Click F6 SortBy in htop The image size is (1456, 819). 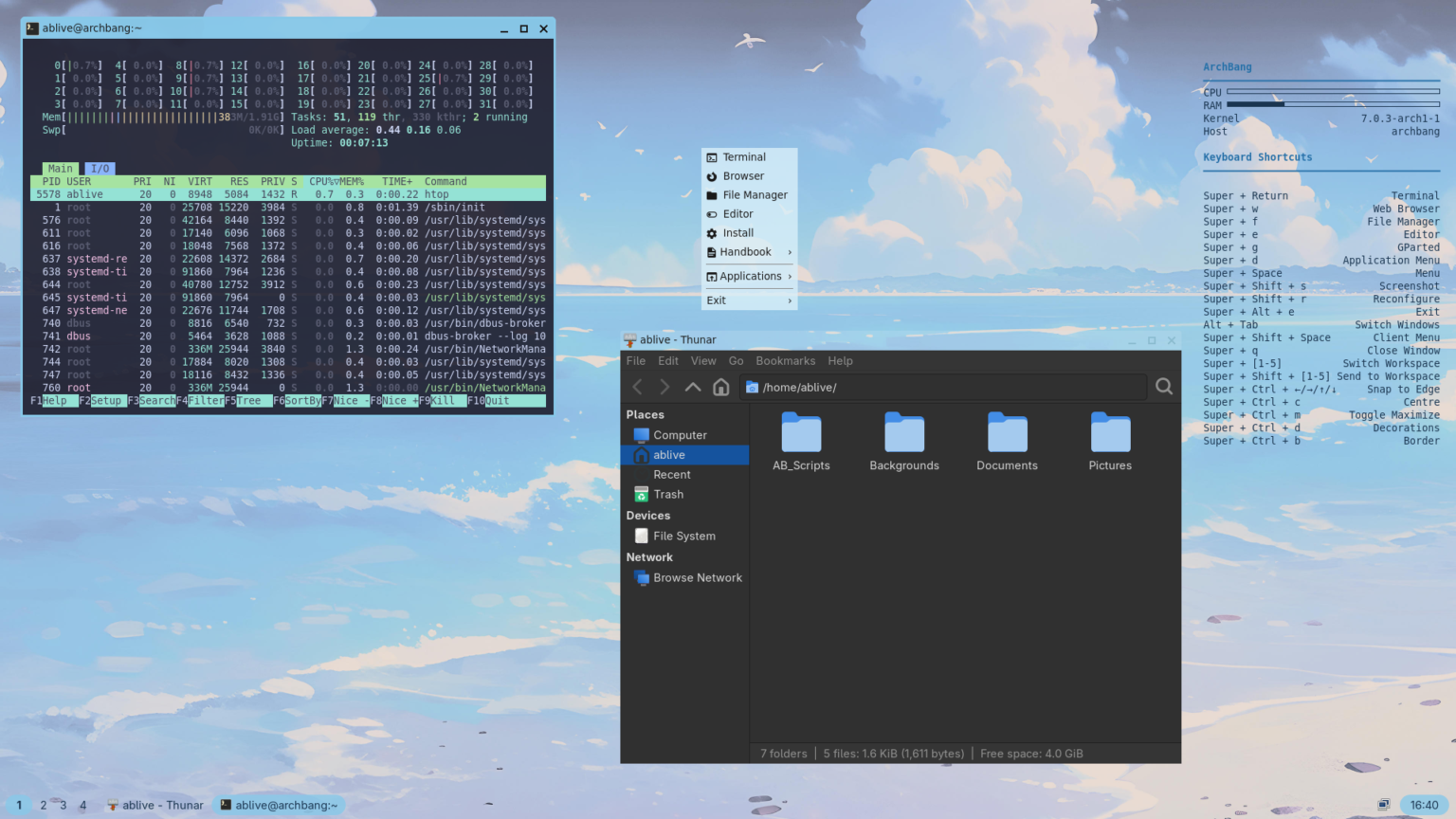click(298, 401)
